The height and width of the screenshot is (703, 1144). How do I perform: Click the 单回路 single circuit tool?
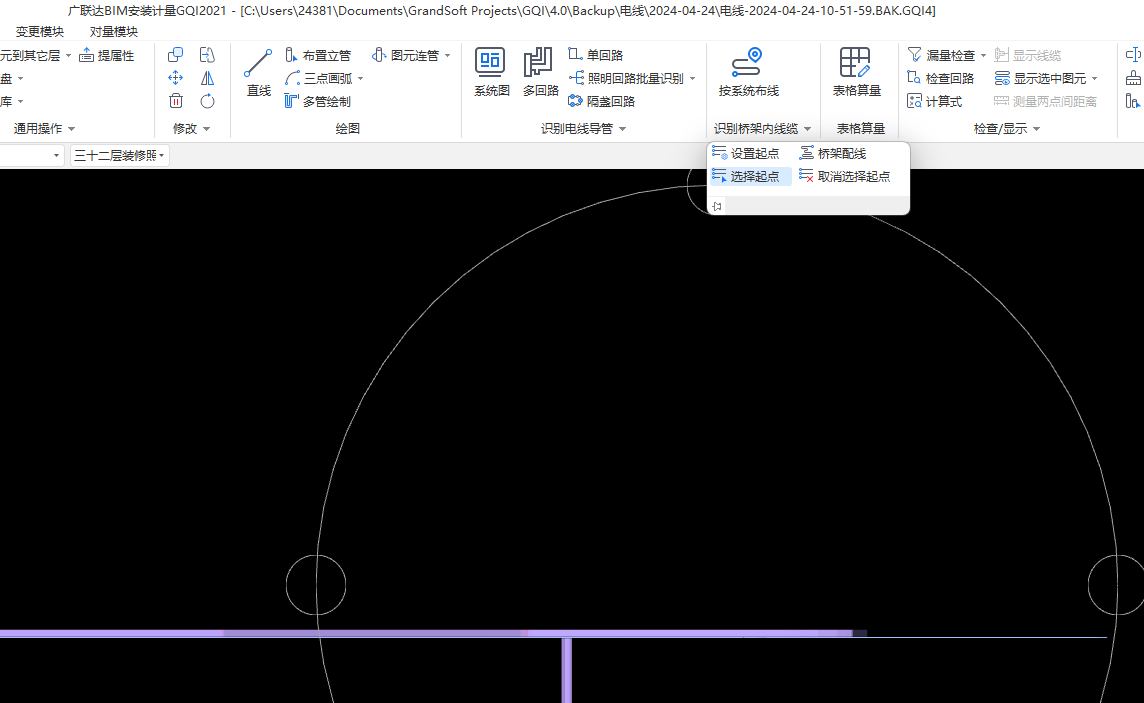(x=595, y=55)
